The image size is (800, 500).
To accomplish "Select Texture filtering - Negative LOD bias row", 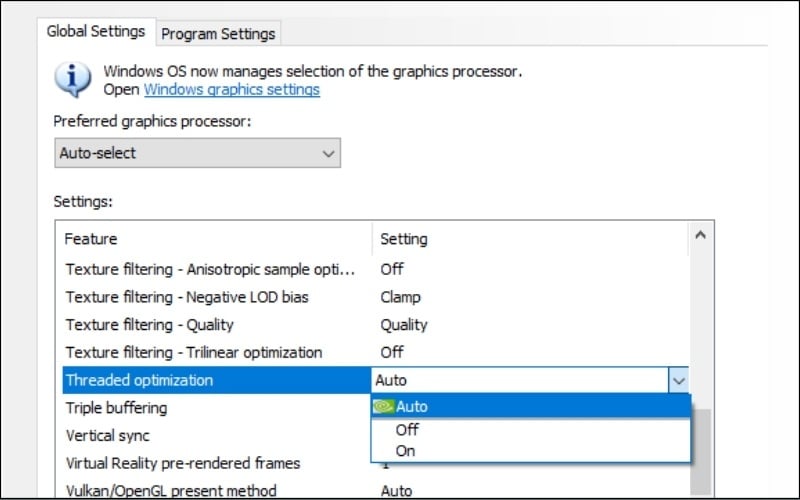I will [187, 297].
